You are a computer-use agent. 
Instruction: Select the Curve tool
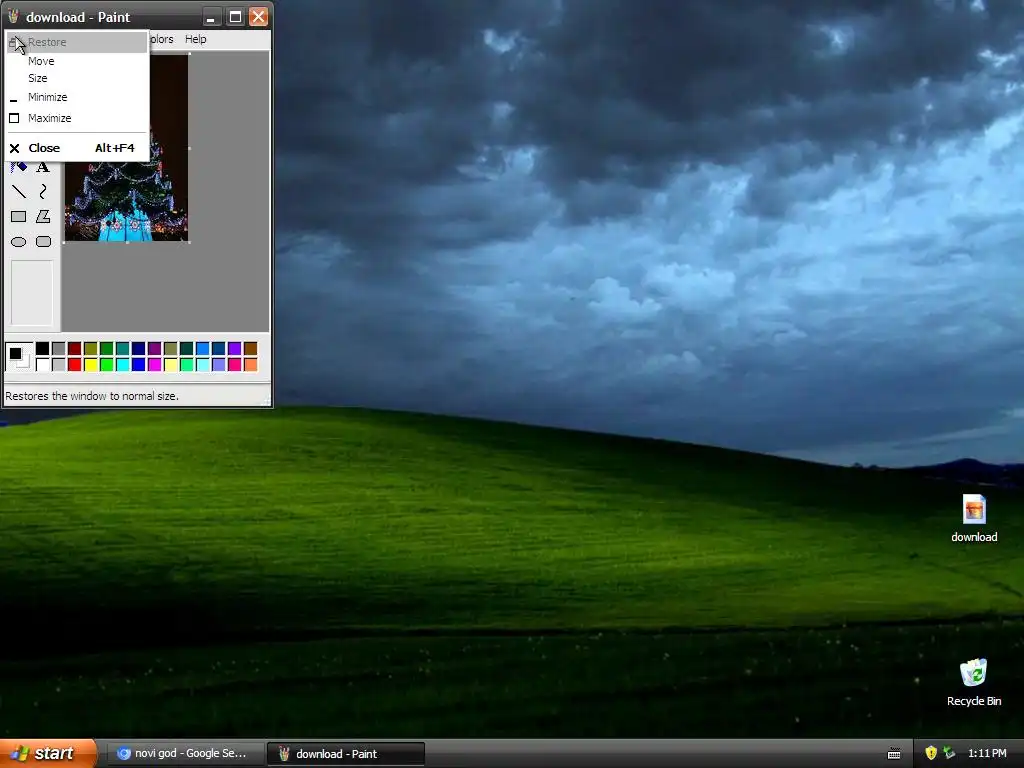43,191
